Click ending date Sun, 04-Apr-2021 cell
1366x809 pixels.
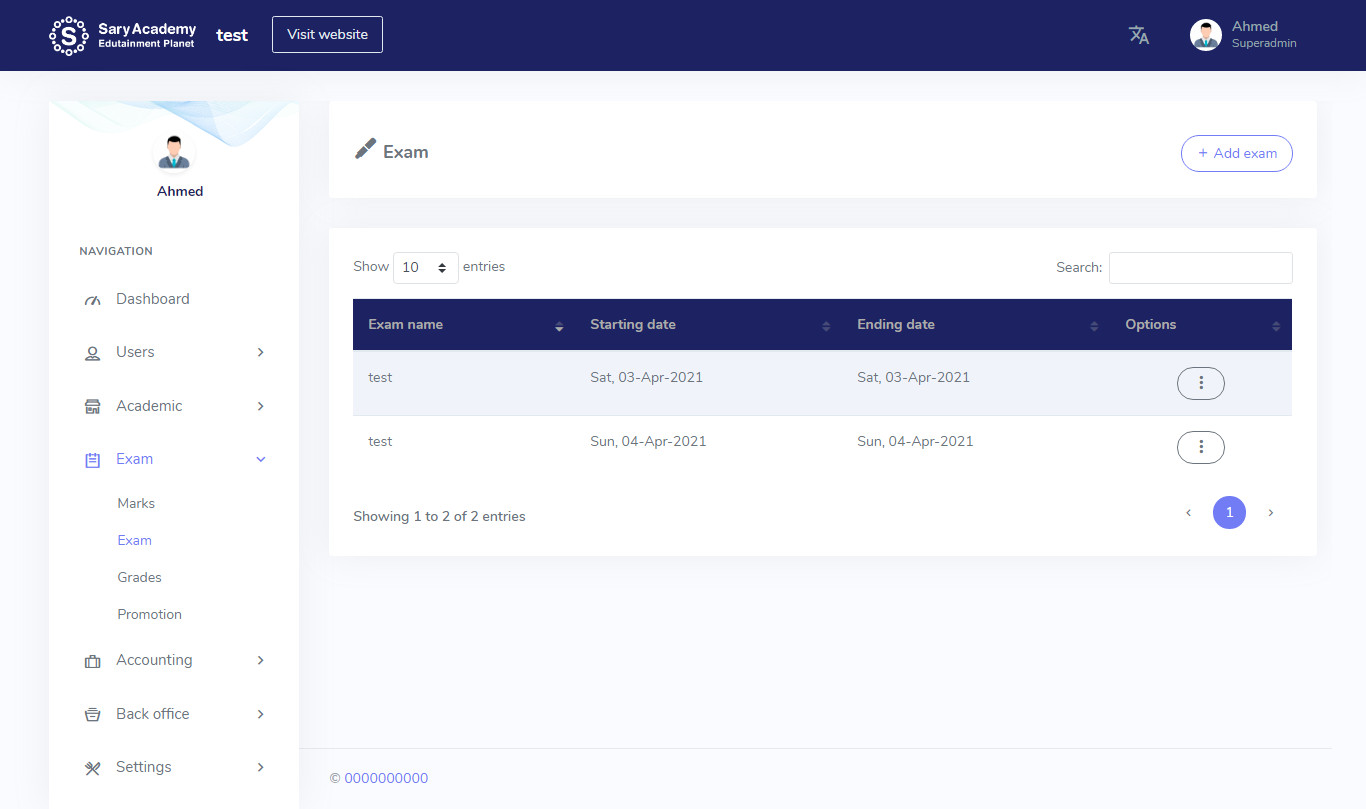point(915,441)
